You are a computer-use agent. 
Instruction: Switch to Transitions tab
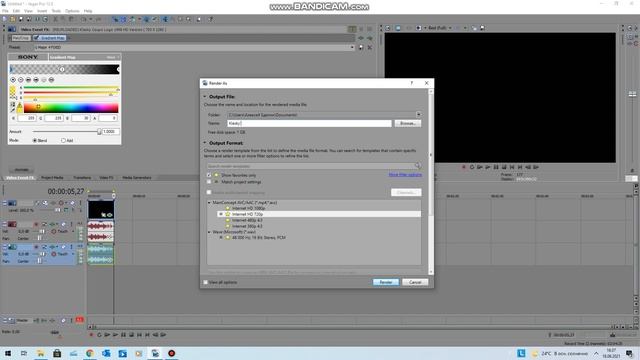[82, 178]
